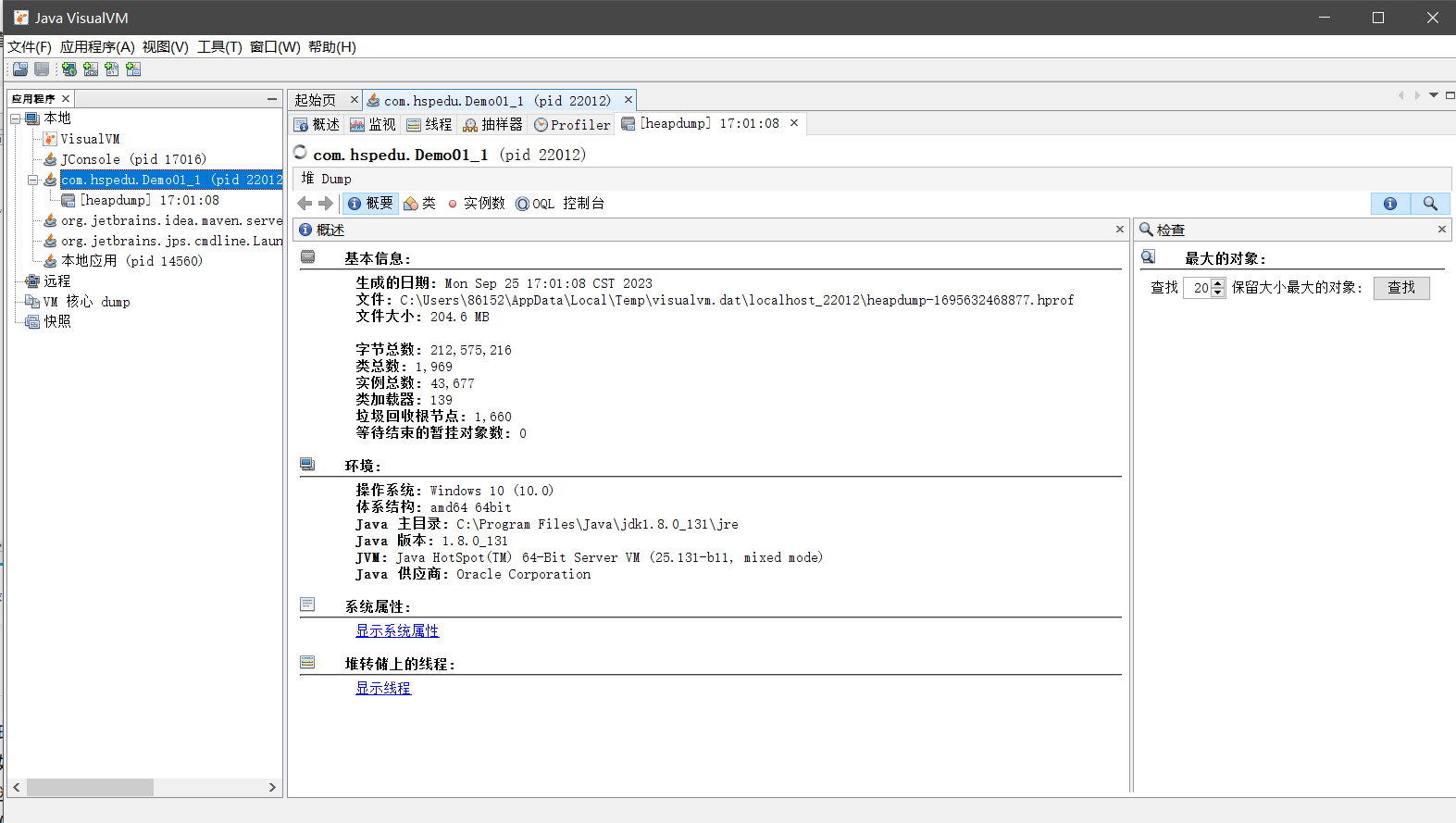Select 本地应用 (pid 14560) in tree
Viewport: 1456px width, 823px height.
131,261
